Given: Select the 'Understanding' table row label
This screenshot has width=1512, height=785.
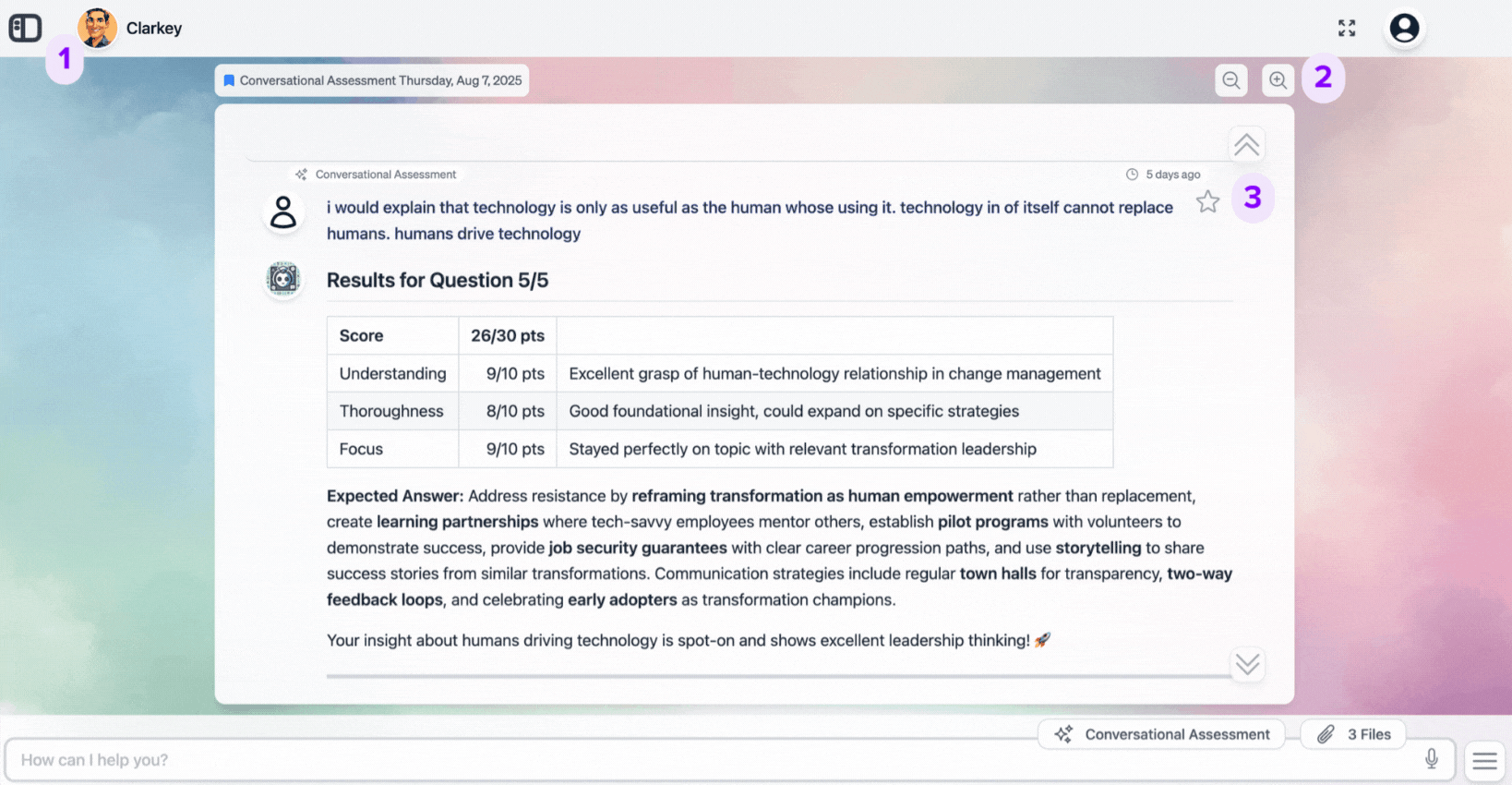Looking at the screenshot, I should [x=392, y=373].
